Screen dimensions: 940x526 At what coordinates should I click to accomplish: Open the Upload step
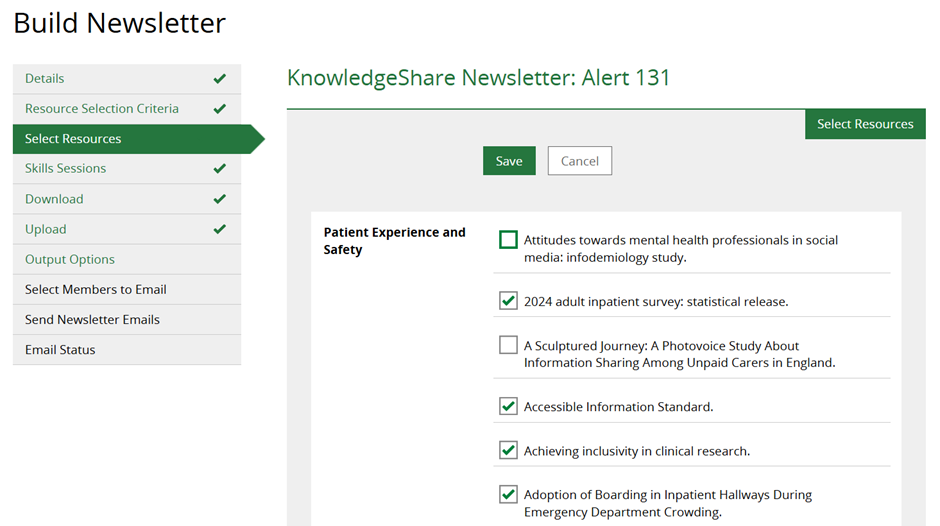point(127,229)
